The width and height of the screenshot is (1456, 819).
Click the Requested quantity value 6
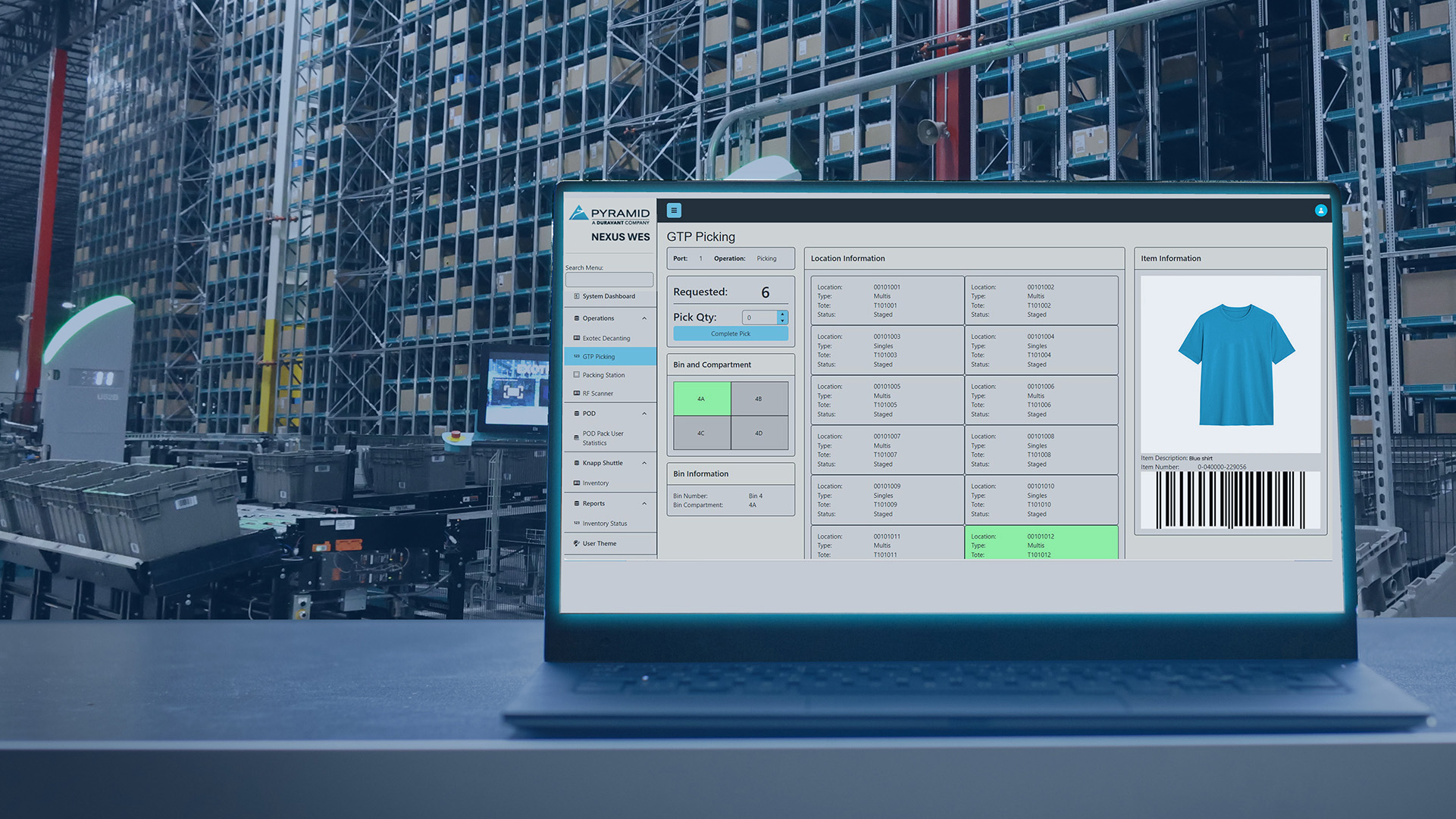click(x=766, y=292)
